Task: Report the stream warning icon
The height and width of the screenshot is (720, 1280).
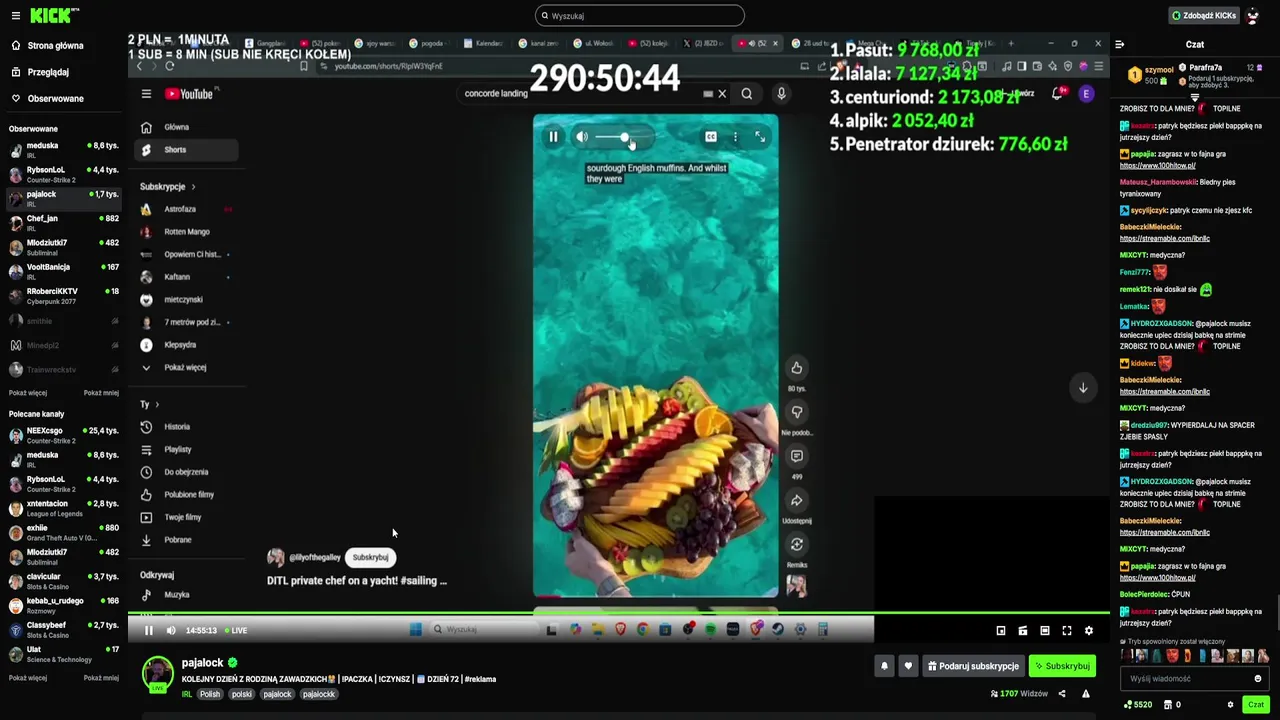Action: 1086,694
